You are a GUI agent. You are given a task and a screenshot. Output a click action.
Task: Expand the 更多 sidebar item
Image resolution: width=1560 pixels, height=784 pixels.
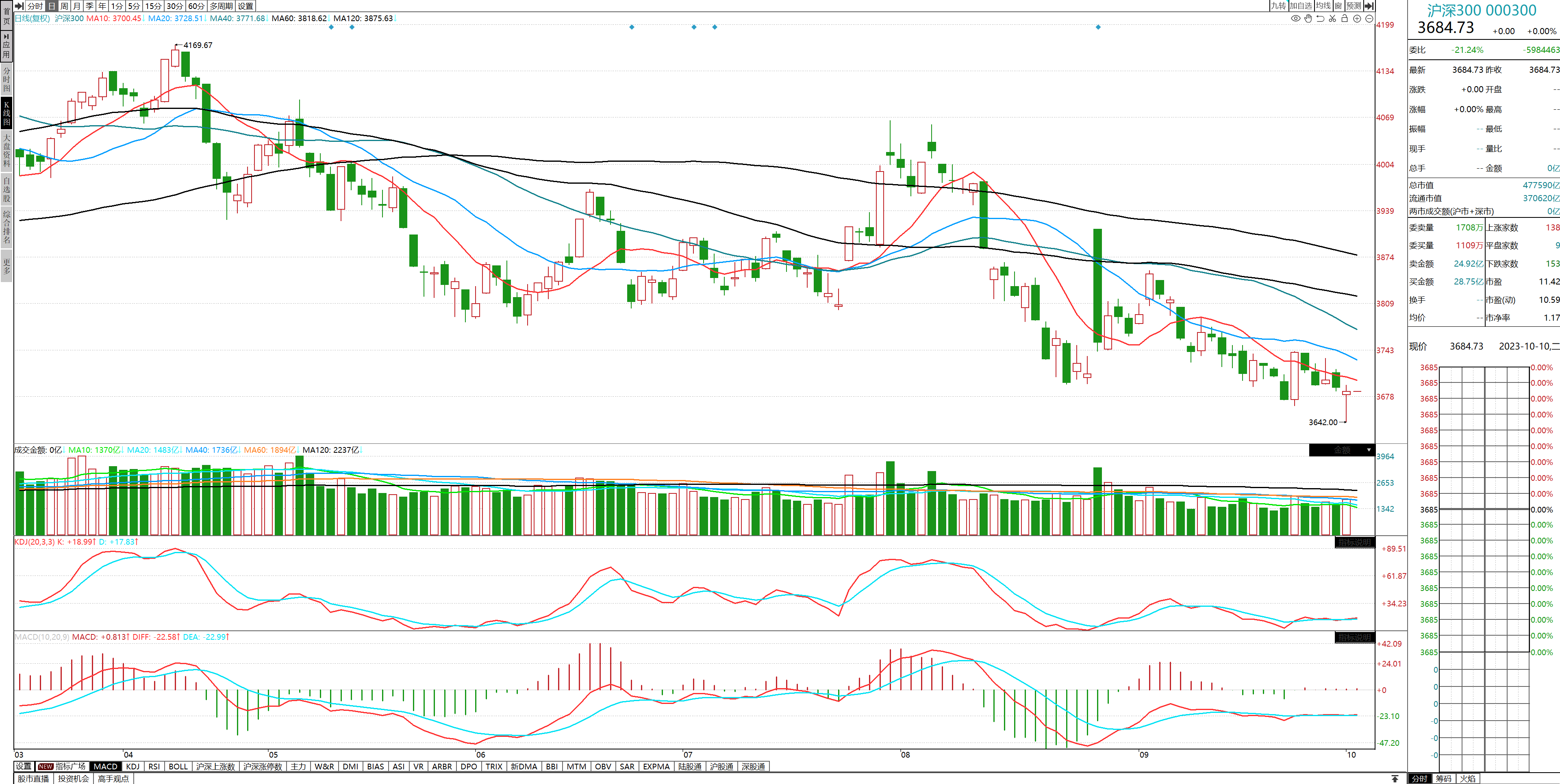pos(7,266)
